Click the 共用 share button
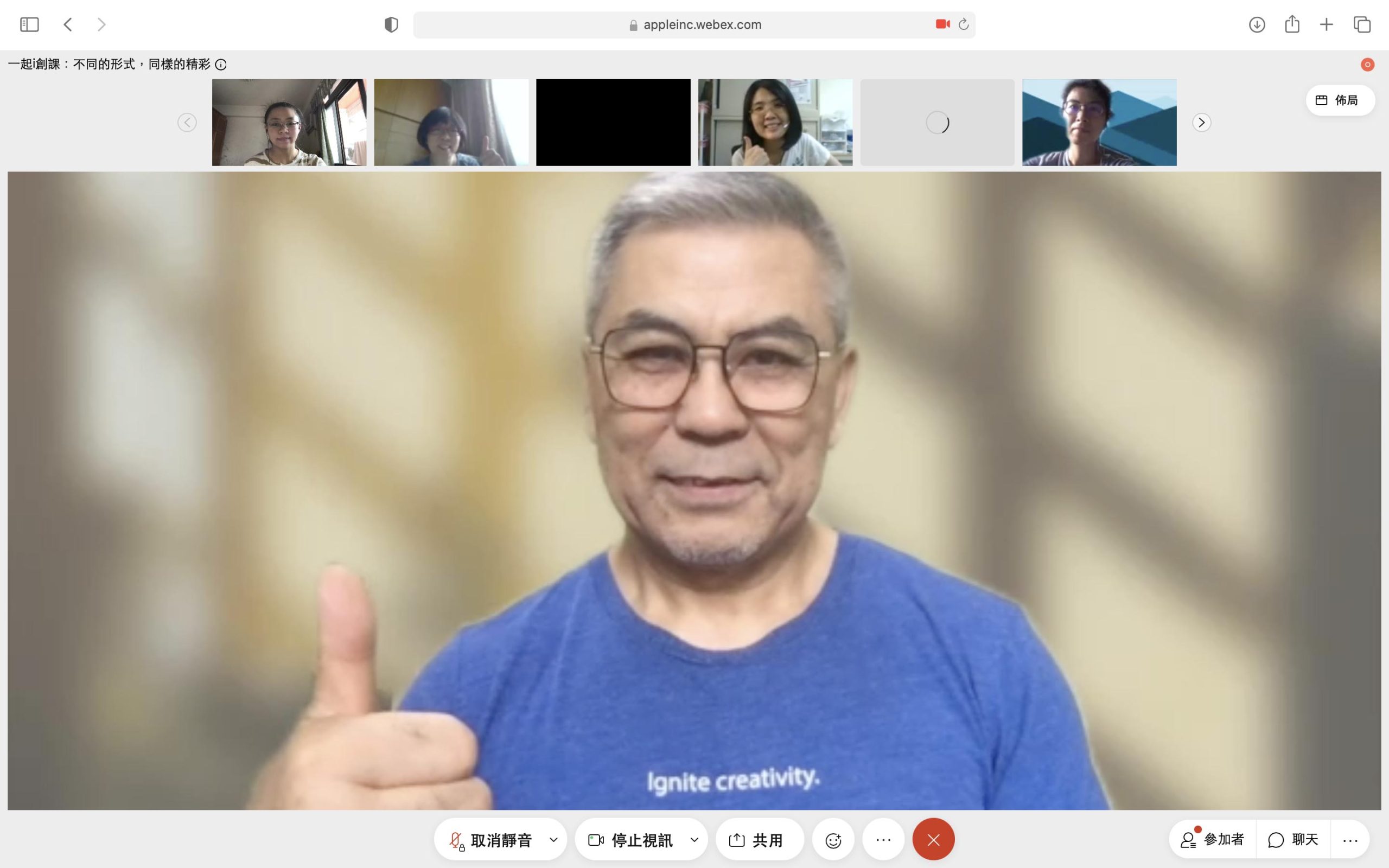Image resolution: width=1389 pixels, height=868 pixels. tap(756, 840)
